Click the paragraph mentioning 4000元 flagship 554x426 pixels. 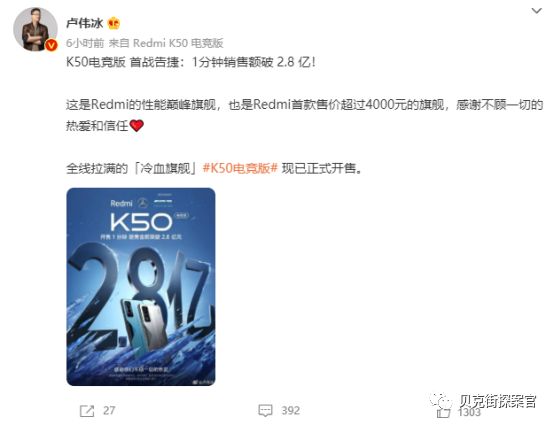pos(304,115)
